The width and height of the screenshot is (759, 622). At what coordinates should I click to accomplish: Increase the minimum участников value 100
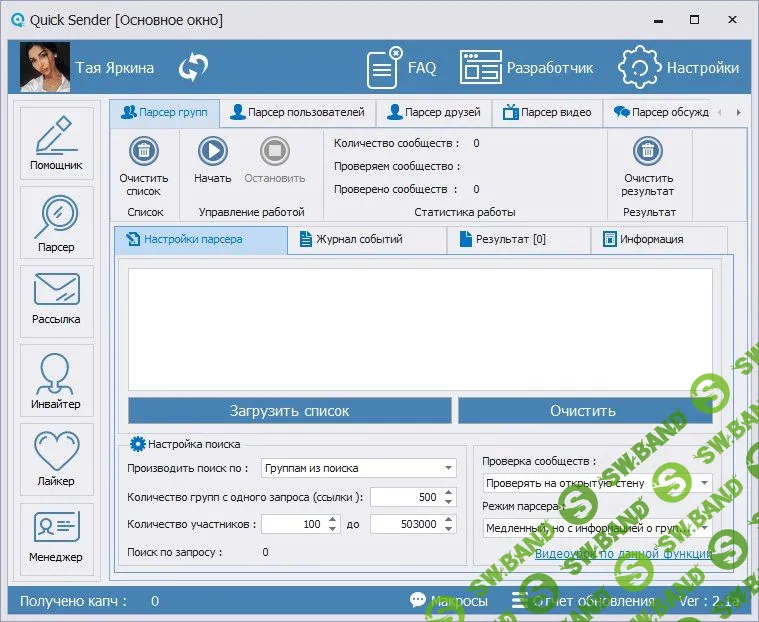coord(332,519)
